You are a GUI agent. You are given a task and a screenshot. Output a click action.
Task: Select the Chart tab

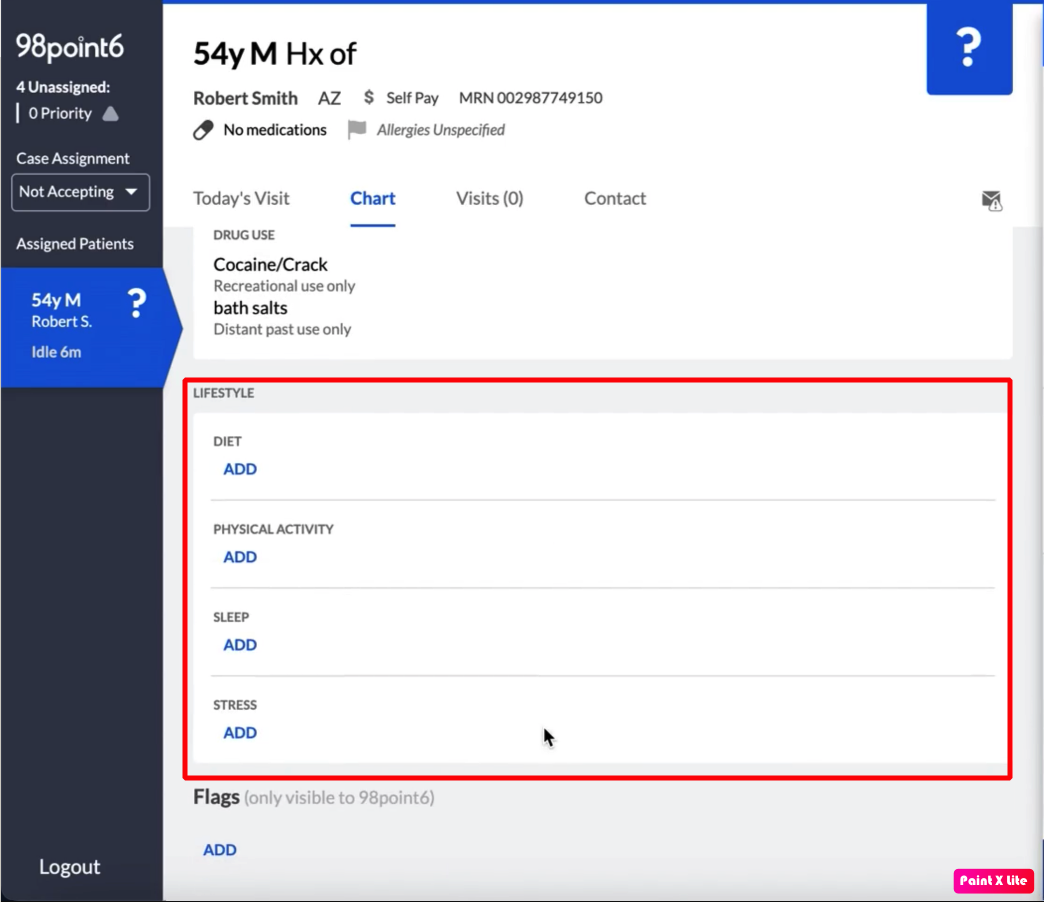[373, 198]
